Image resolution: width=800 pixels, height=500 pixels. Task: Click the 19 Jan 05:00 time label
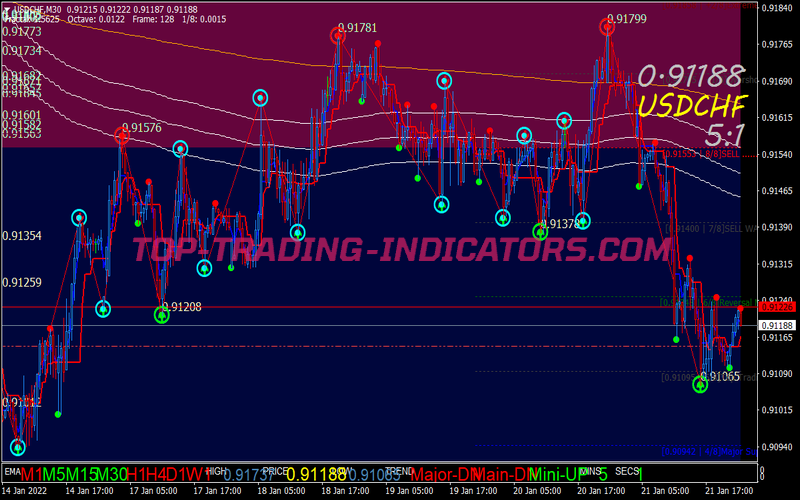411,491
